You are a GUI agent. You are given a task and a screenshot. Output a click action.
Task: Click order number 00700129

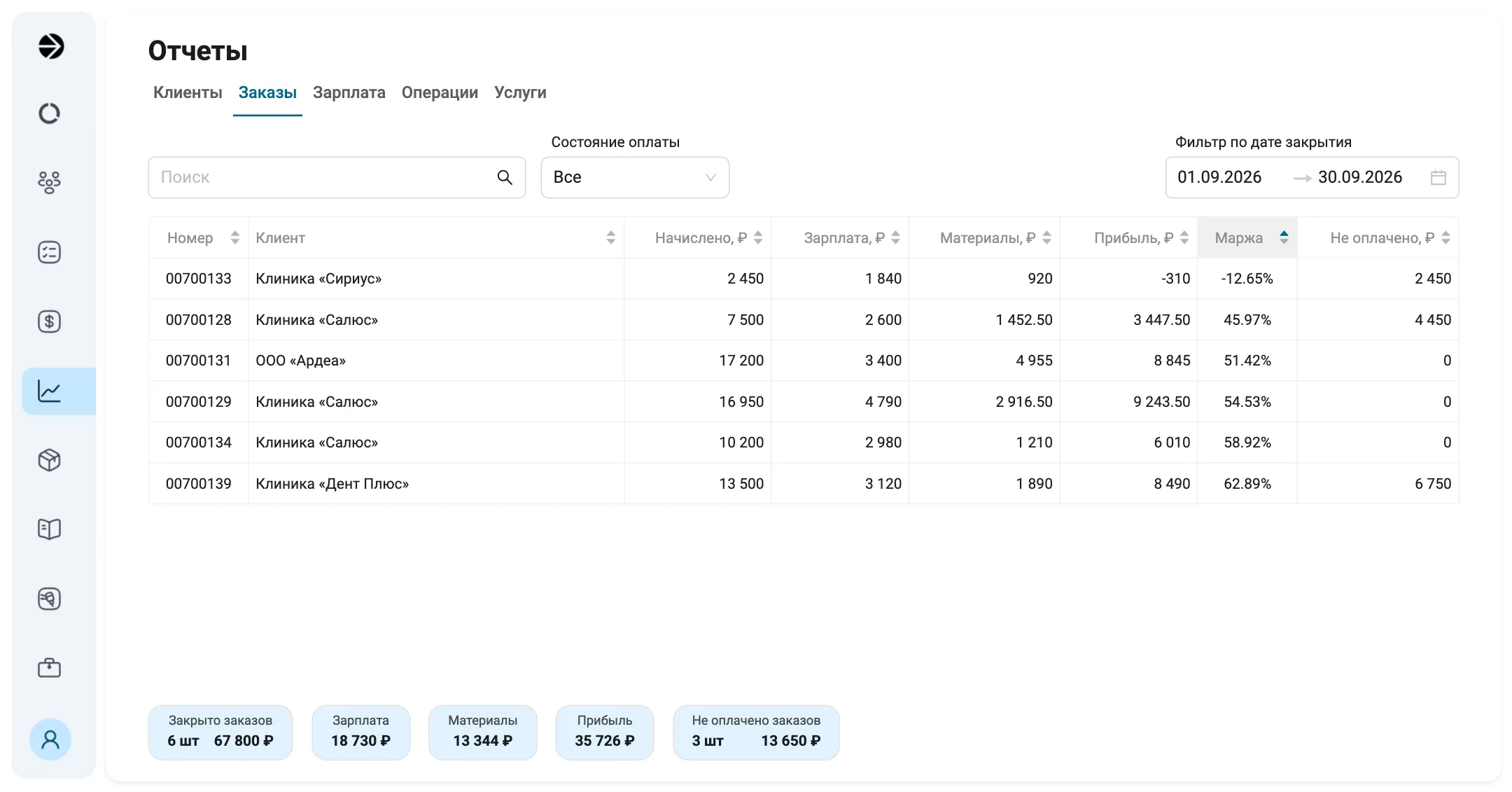[199, 402]
